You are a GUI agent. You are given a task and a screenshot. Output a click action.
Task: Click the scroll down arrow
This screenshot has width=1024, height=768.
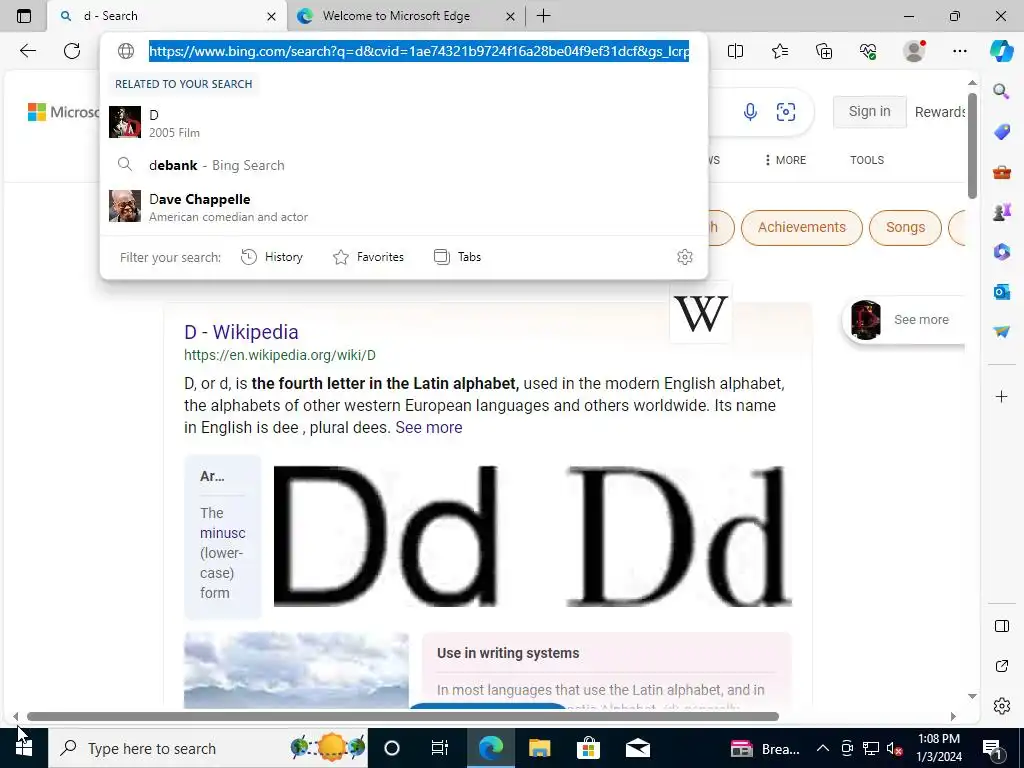click(972, 696)
